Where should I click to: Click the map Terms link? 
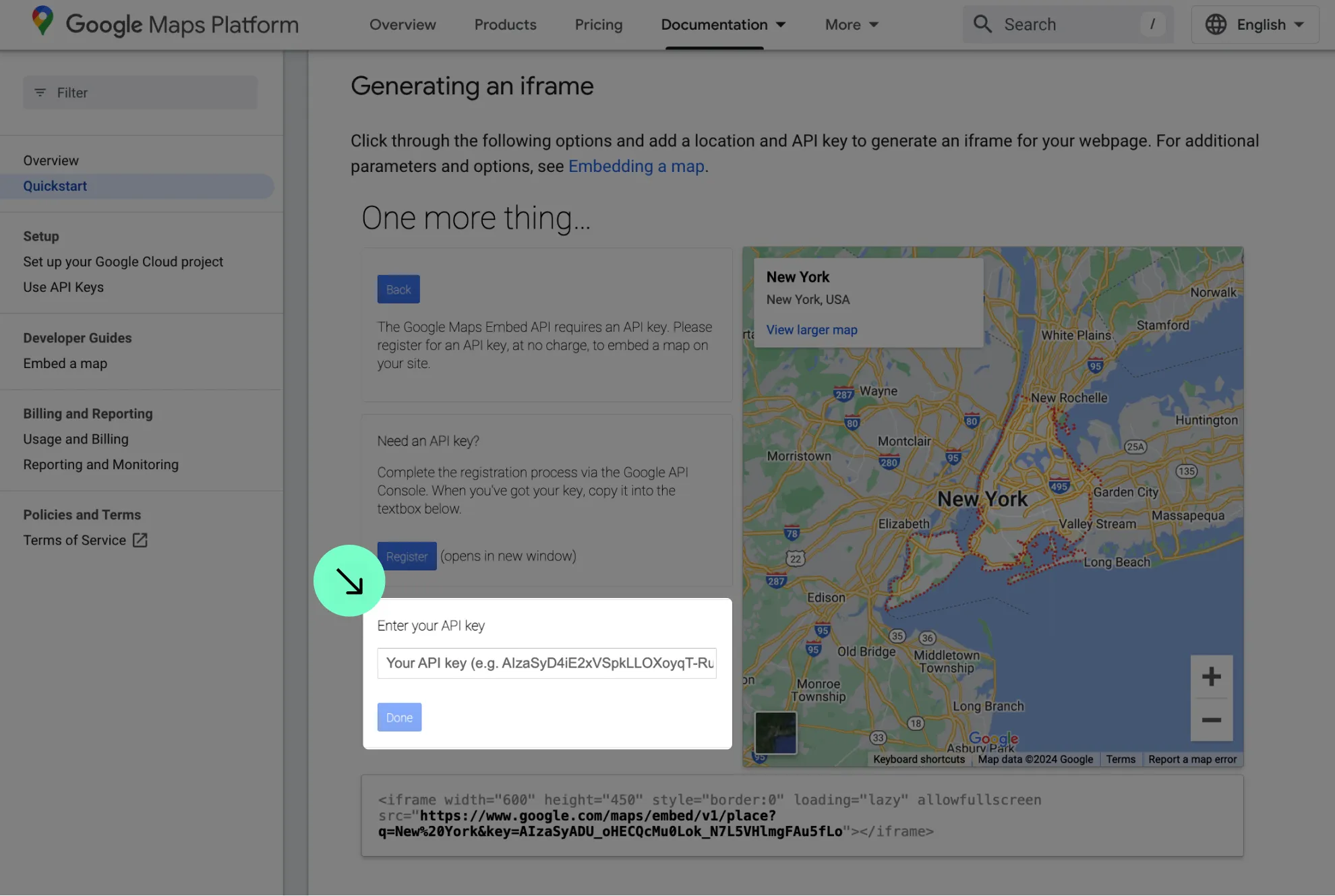click(x=1121, y=759)
